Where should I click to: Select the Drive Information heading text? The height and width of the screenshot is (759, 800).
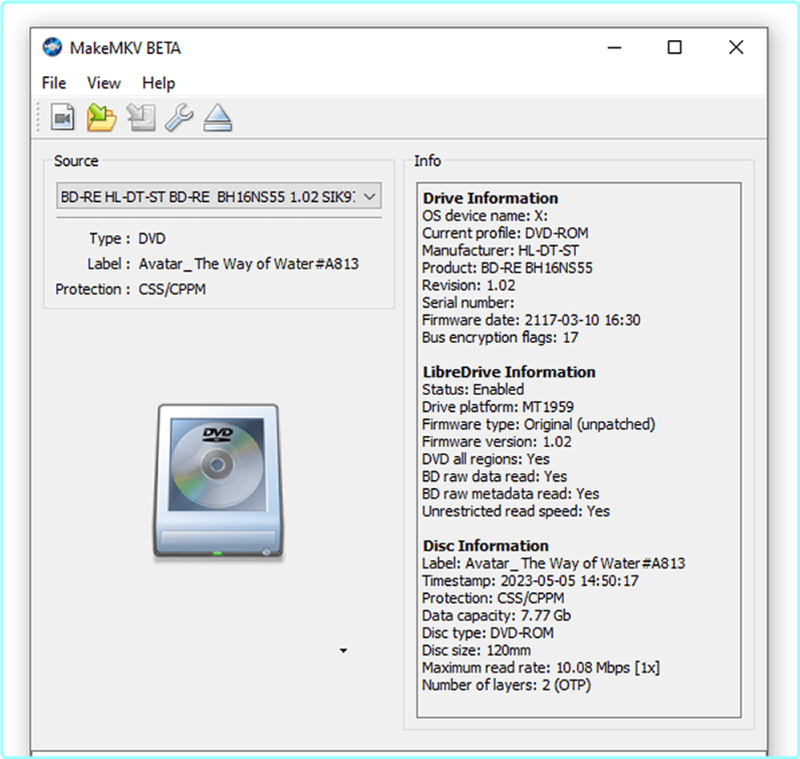tap(490, 198)
